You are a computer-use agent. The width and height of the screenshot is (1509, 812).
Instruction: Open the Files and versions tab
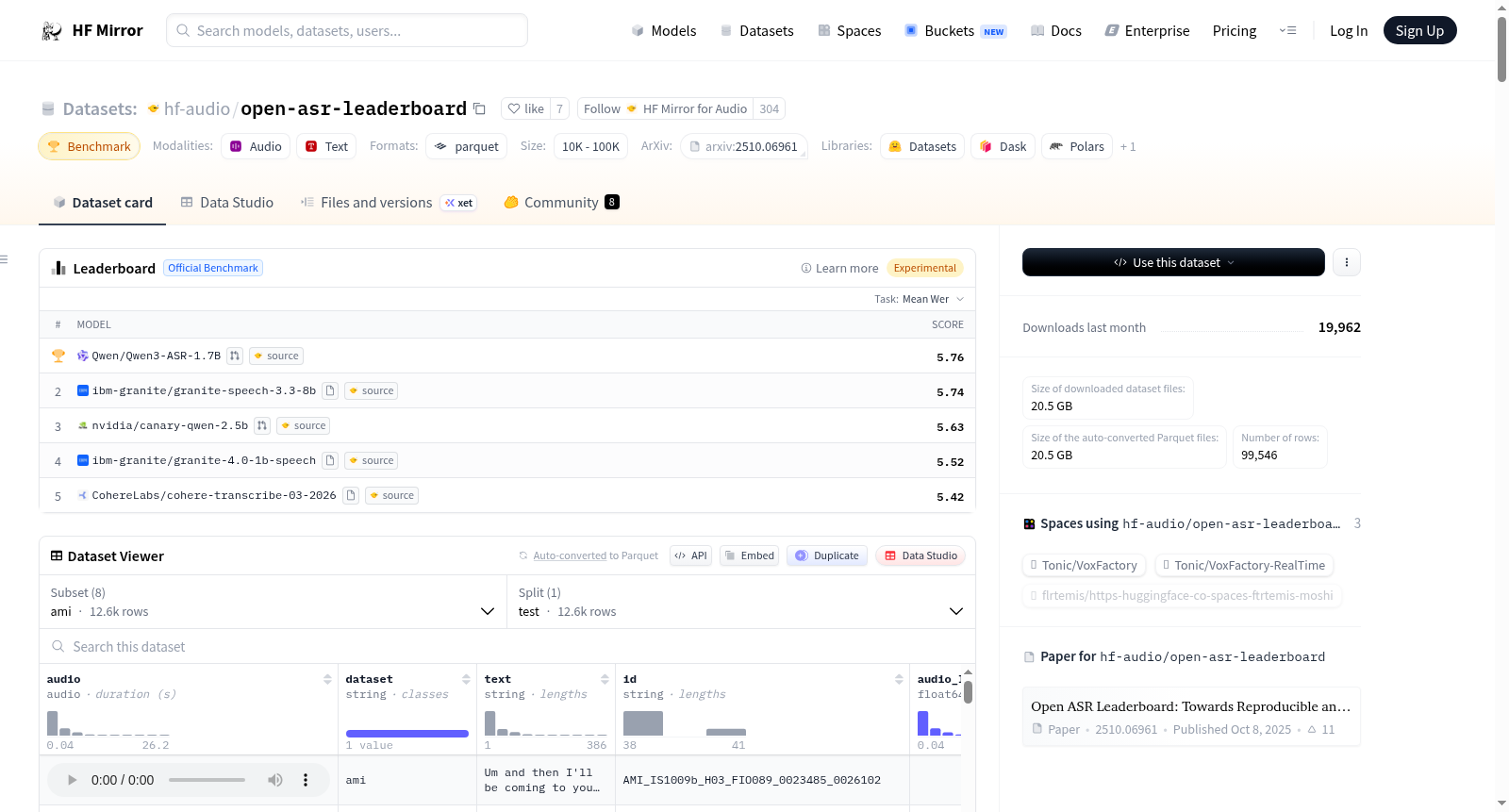[388, 203]
